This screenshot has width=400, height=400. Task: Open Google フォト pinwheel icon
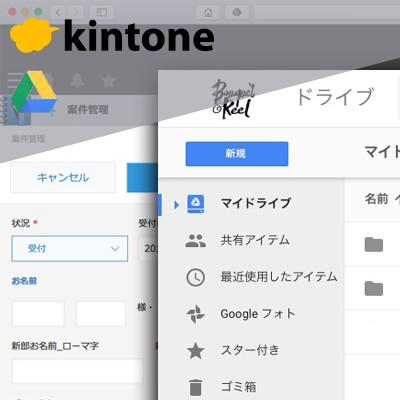(195, 314)
